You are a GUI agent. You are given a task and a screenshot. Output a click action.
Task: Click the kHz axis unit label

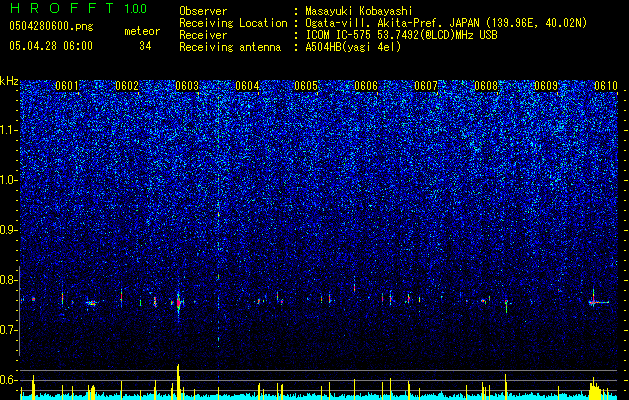[x=9, y=81]
